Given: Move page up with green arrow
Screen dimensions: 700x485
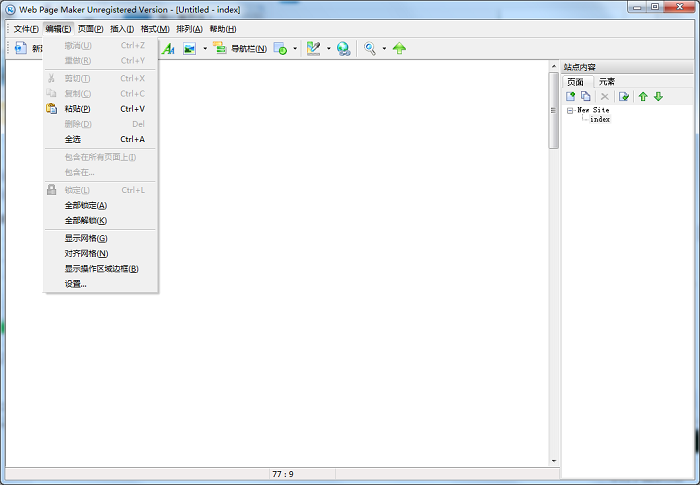Looking at the screenshot, I should tap(643, 96).
